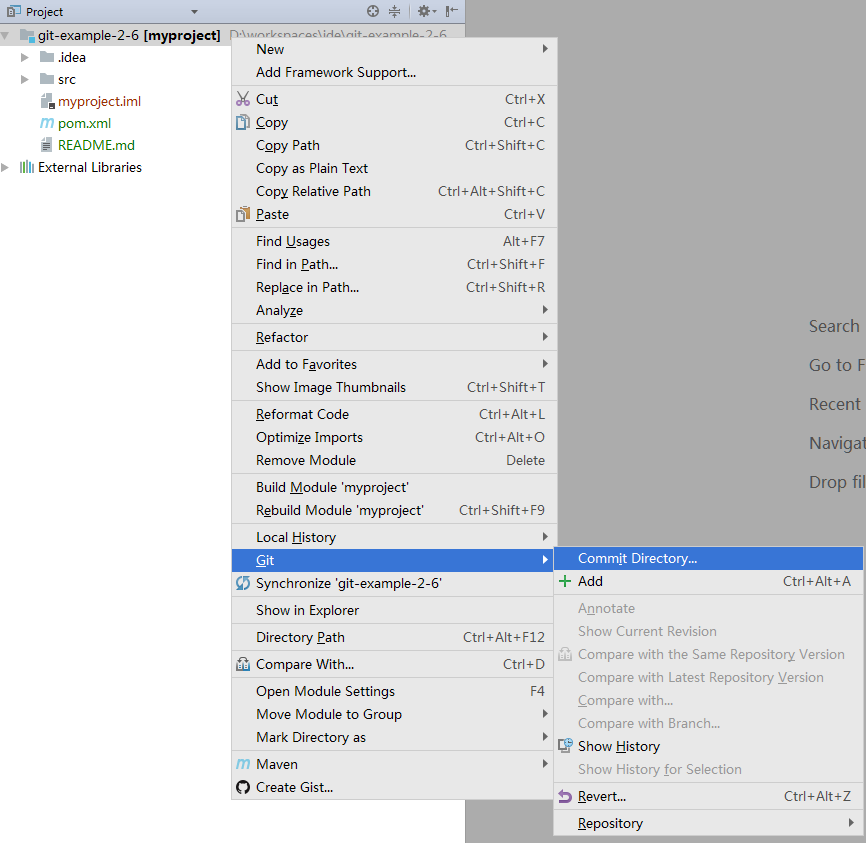866x843 pixels.
Task: Expand the .idea folder
Action: 24,57
